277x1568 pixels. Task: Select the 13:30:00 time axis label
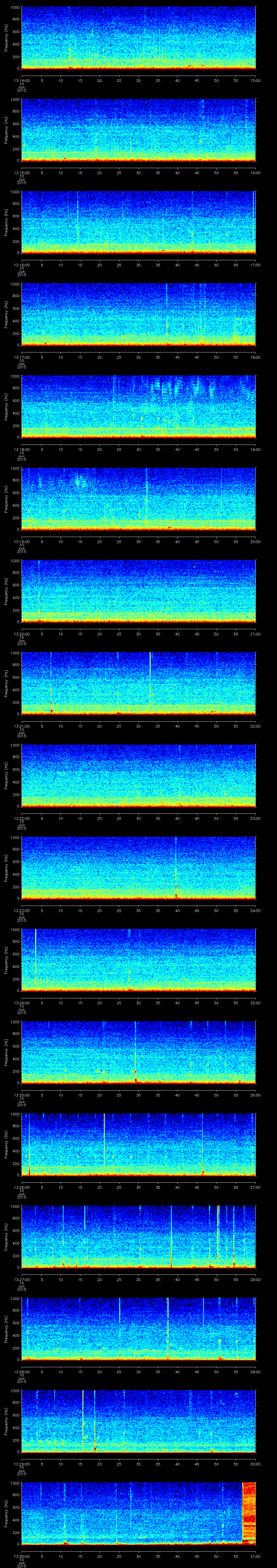click(x=21, y=1556)
